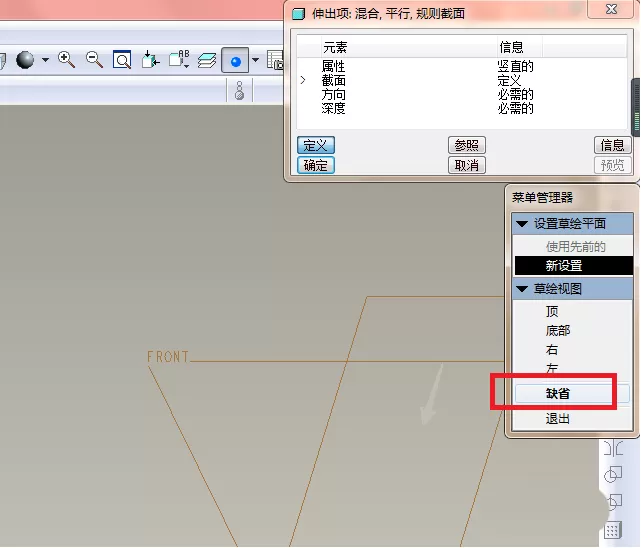The height and width of the screenshot is (548, 641).
Task: Click the 确定 button
Action: tap(316, 165)
